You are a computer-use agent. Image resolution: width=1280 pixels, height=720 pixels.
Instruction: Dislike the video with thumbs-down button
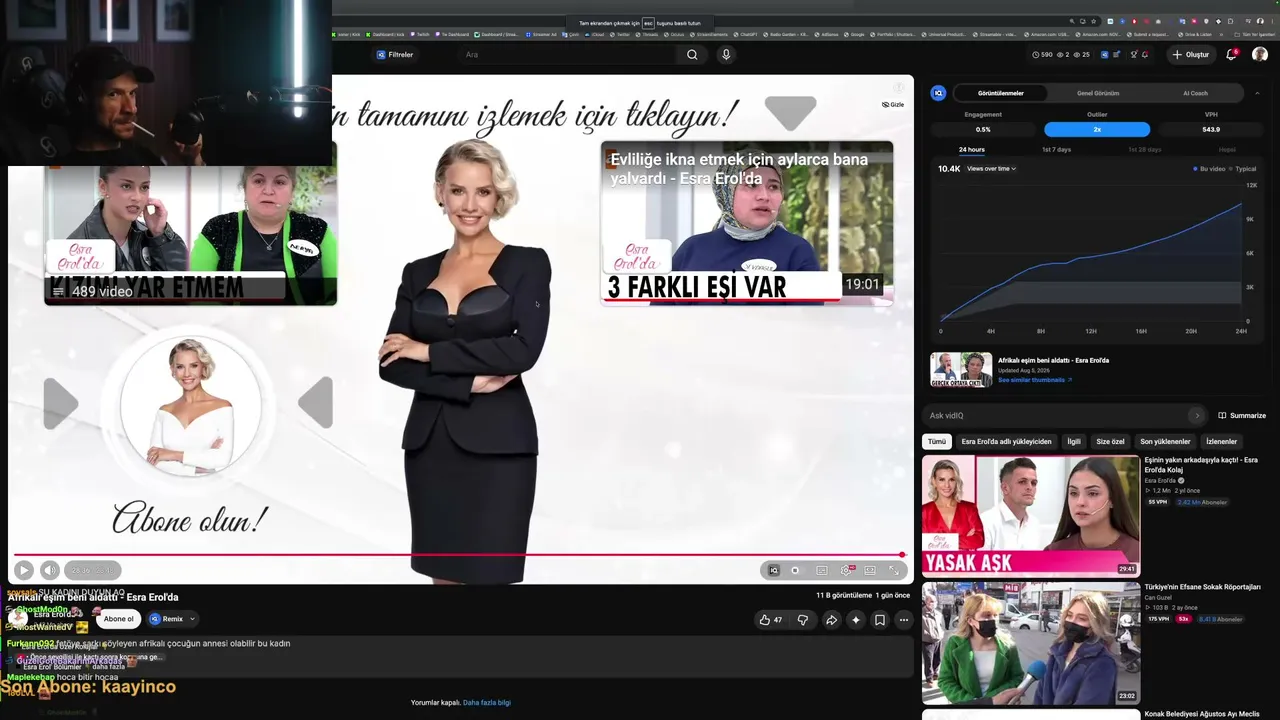(x=802, y=620)
